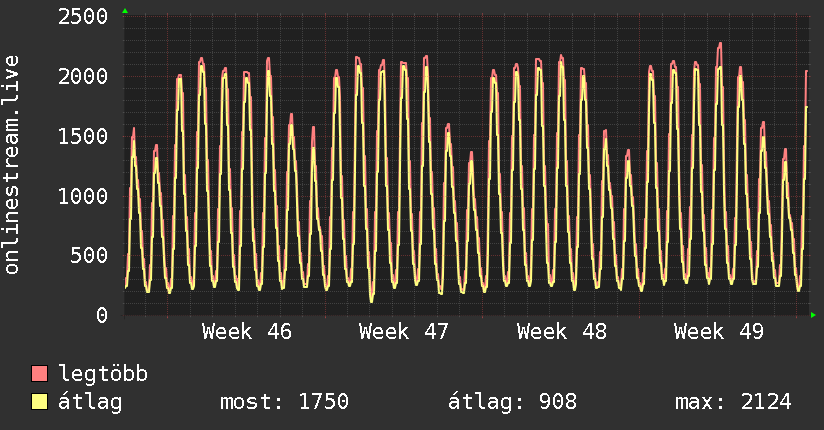Select the legtöbb legend label
The image size is (824, 430).
(x=103, y=374)
